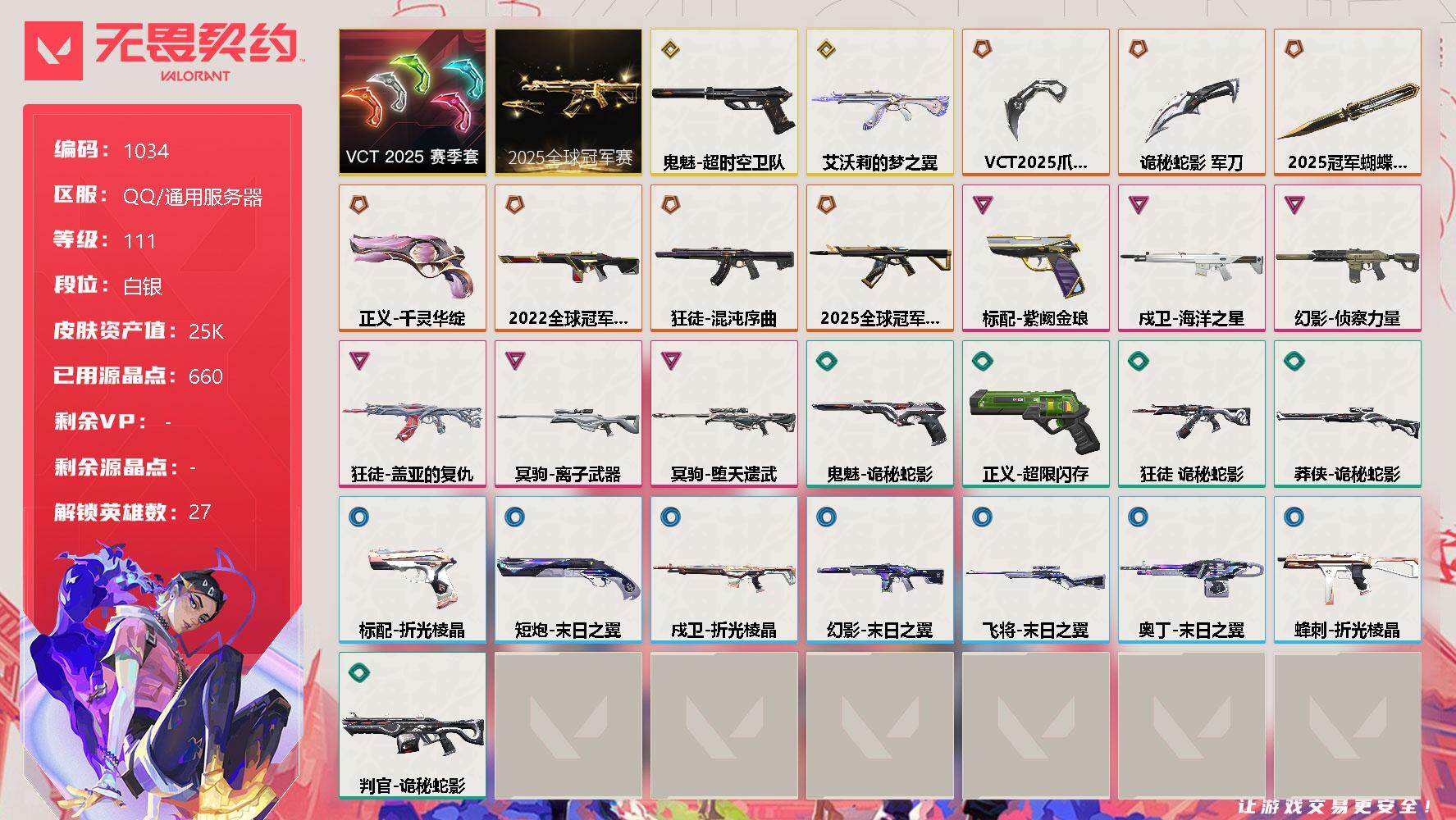Select the 短炮-末日之翼 shotgun card

coord(568,569)
